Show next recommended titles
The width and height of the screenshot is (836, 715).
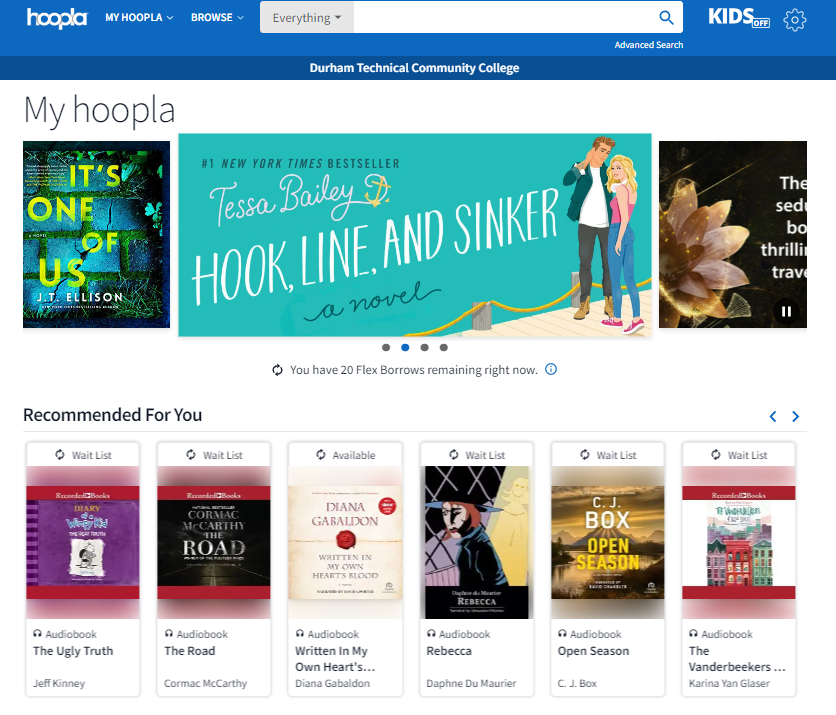pyautogui.click(x=795, y=416)
